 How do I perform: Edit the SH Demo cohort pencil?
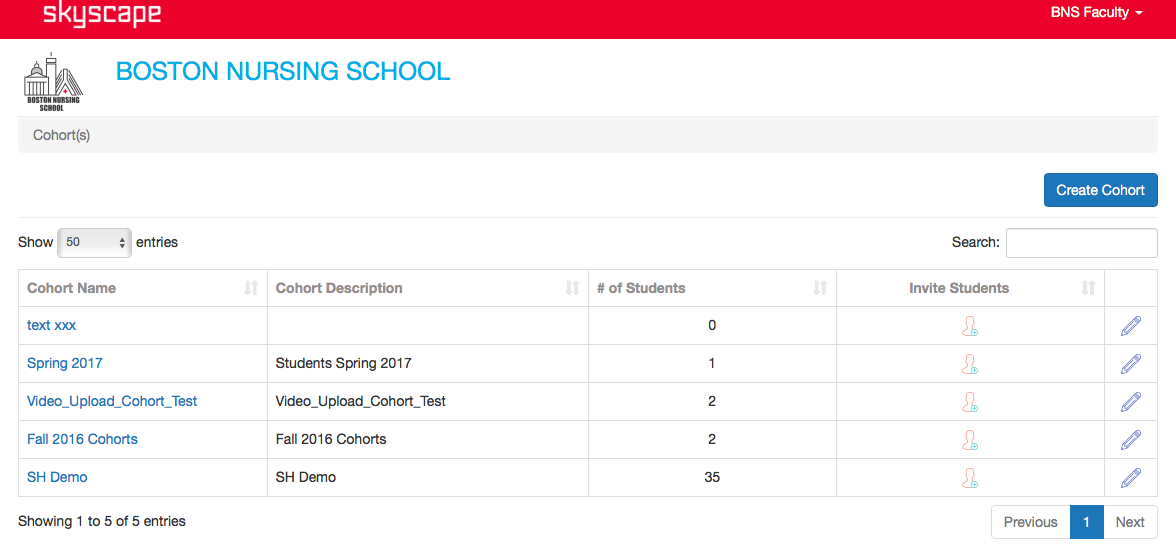pos(1131,477)
